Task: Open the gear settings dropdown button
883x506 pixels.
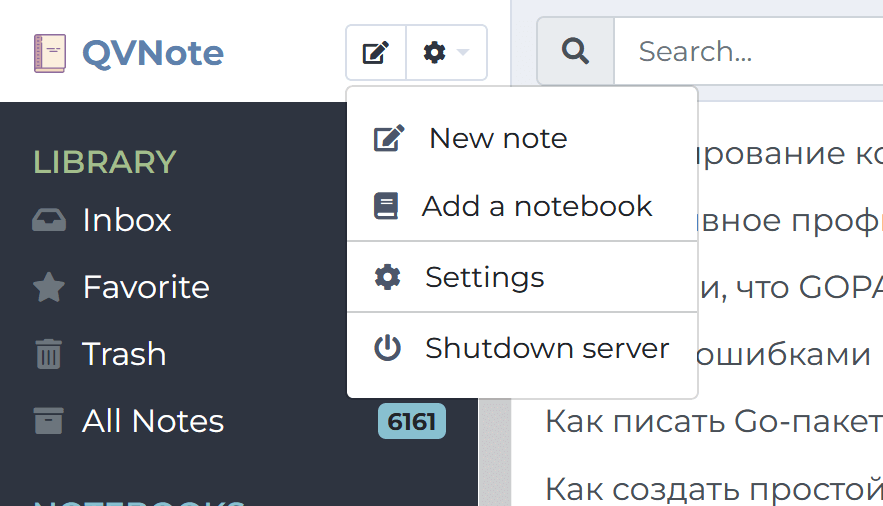Action: coord(446,52)
